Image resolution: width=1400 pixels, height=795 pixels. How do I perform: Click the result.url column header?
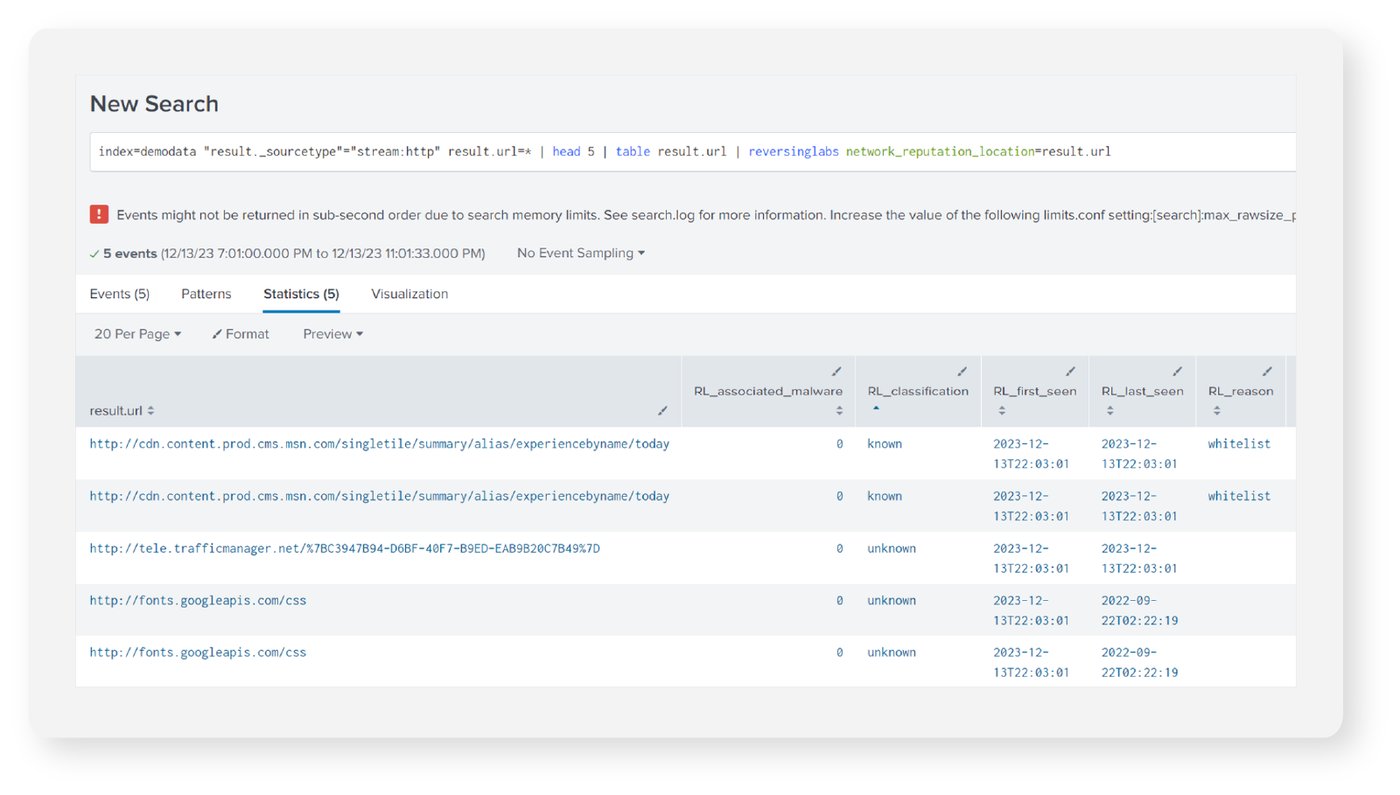[x=117, y=411]
